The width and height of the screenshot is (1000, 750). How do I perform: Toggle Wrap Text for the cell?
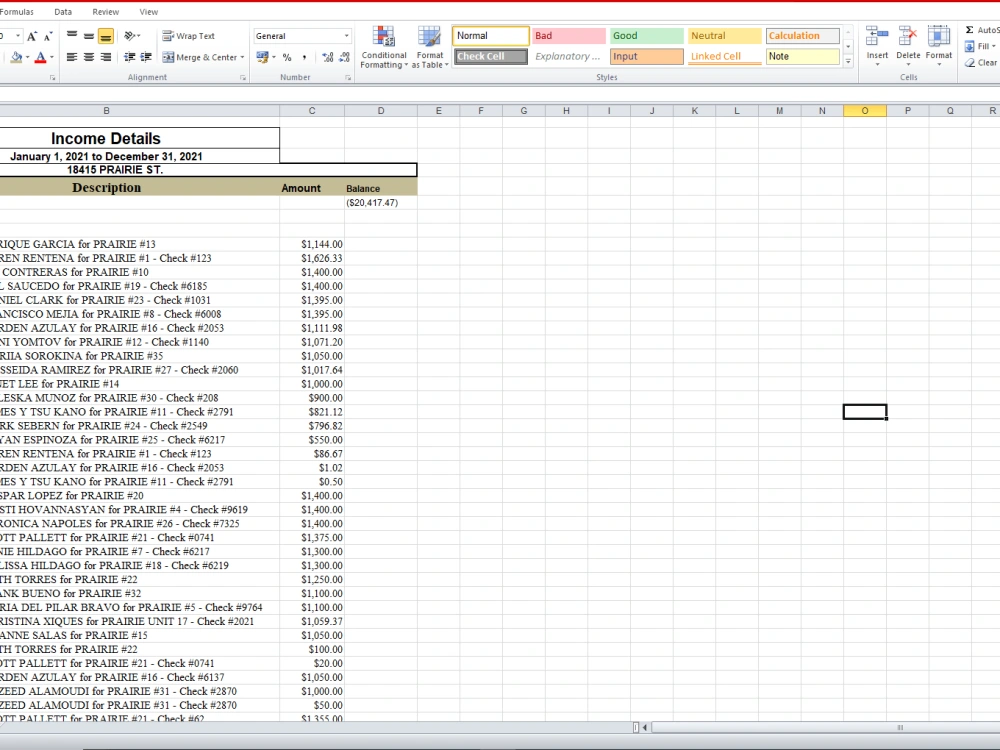click(195, 36)
